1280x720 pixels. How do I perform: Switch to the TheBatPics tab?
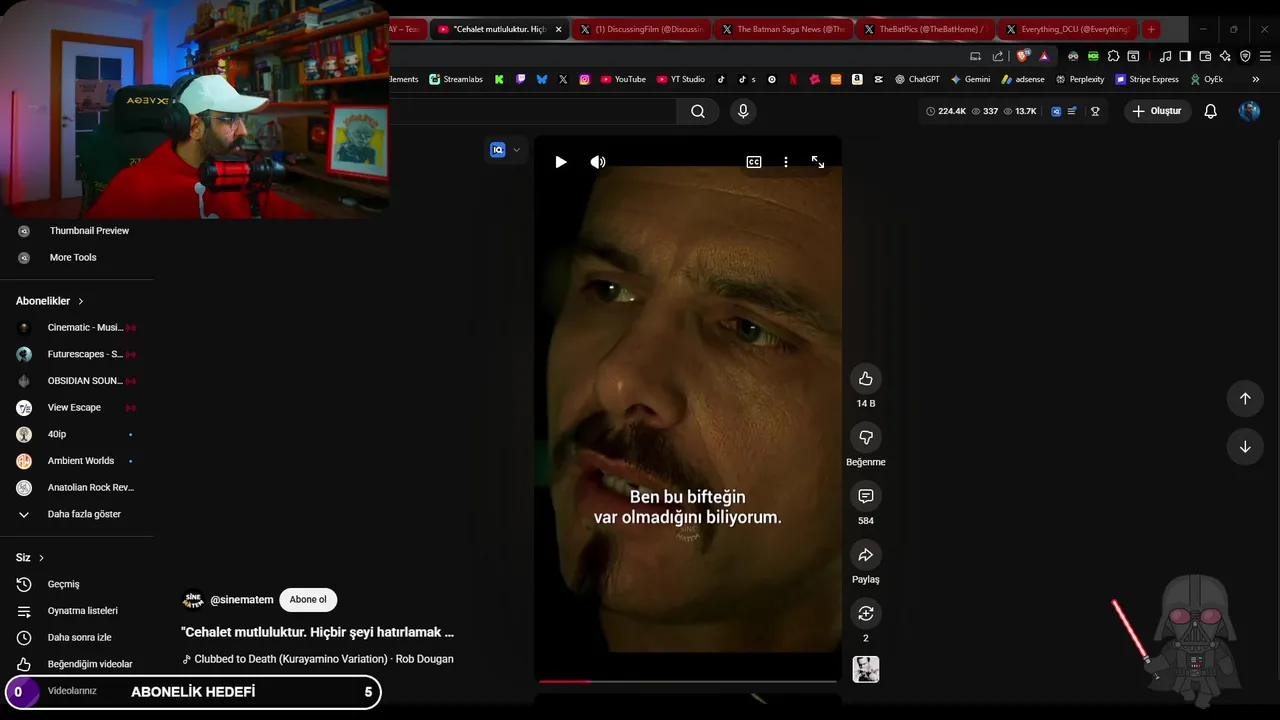pos(926,29)
